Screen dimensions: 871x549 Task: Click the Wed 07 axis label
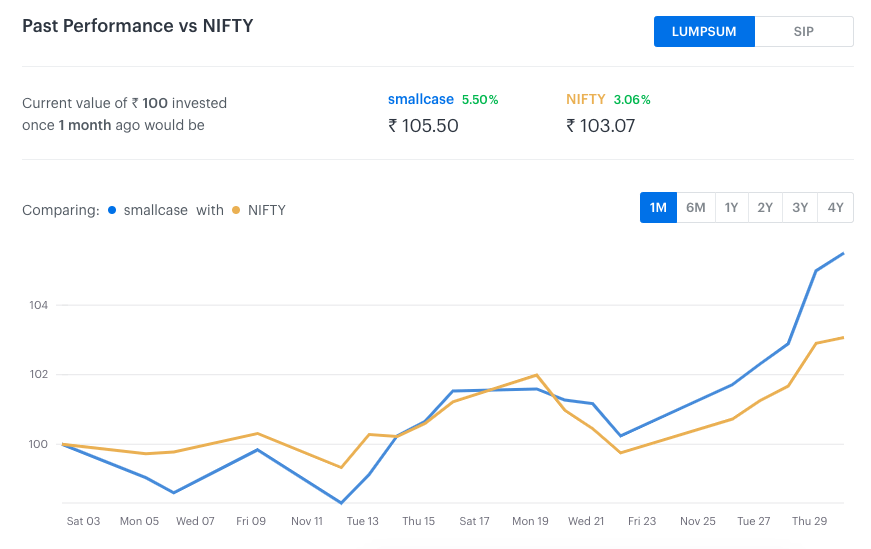click(x=195, y=521)
